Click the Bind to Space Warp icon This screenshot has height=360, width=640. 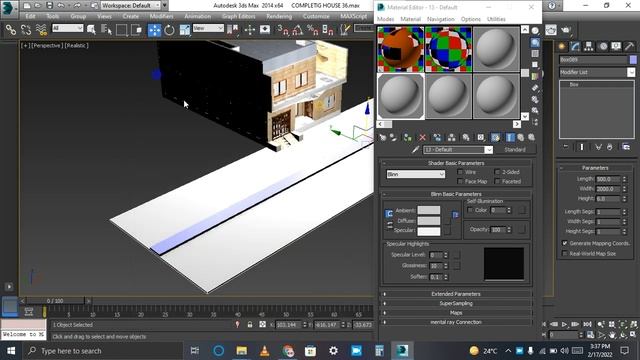[x=41, y=30]
